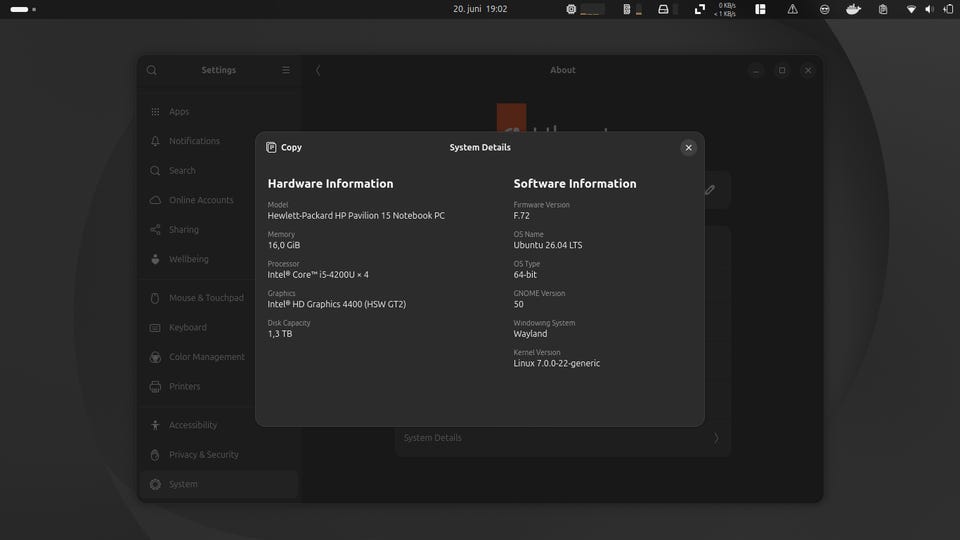The width and height of the screenshot is (960, 540).
Task: Open the volume icon in the top bar
Action: click(x=929, y=9)
